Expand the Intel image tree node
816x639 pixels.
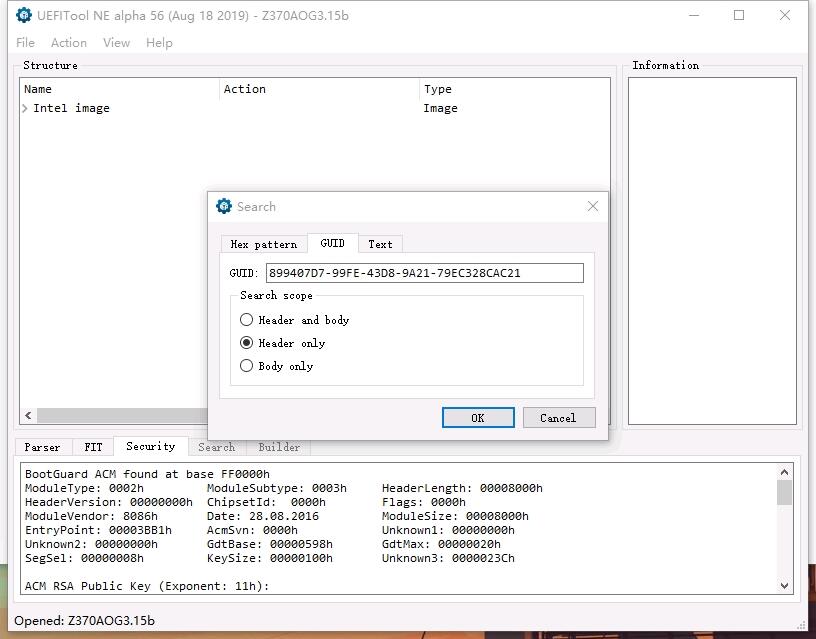[x=25, y=108]
